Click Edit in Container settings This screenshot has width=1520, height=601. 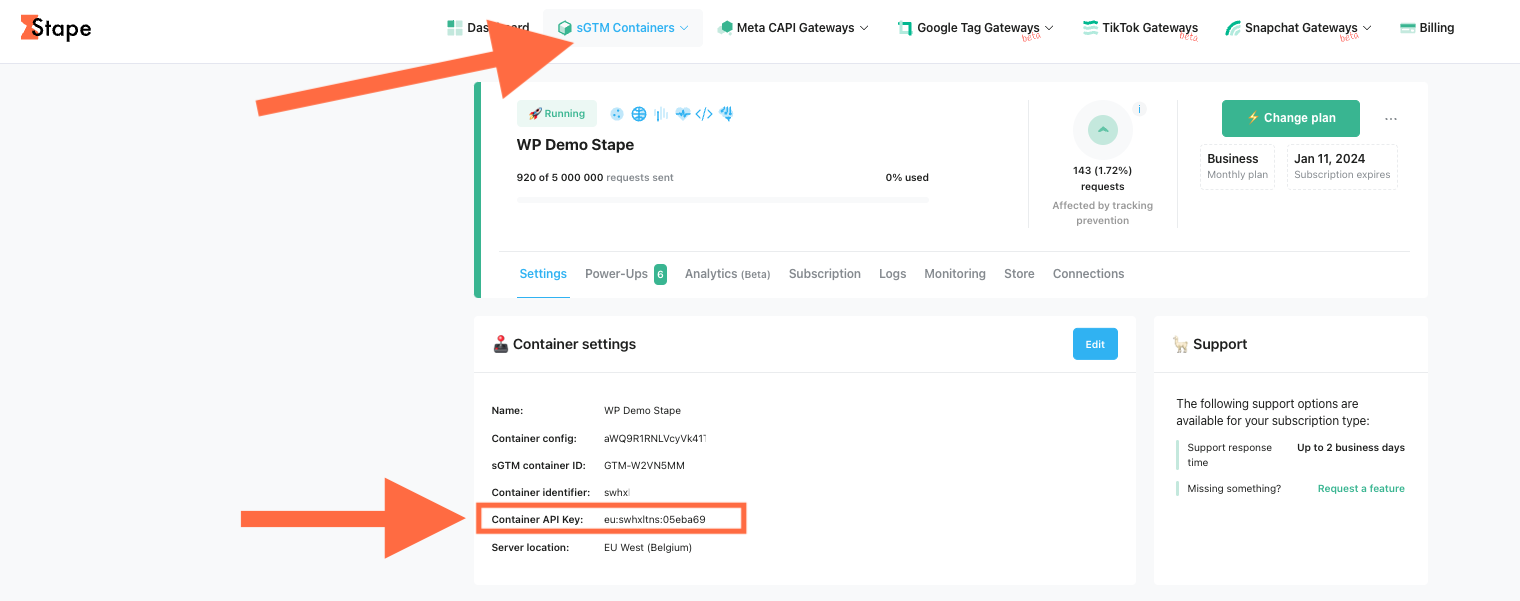tap(1095, 344)
